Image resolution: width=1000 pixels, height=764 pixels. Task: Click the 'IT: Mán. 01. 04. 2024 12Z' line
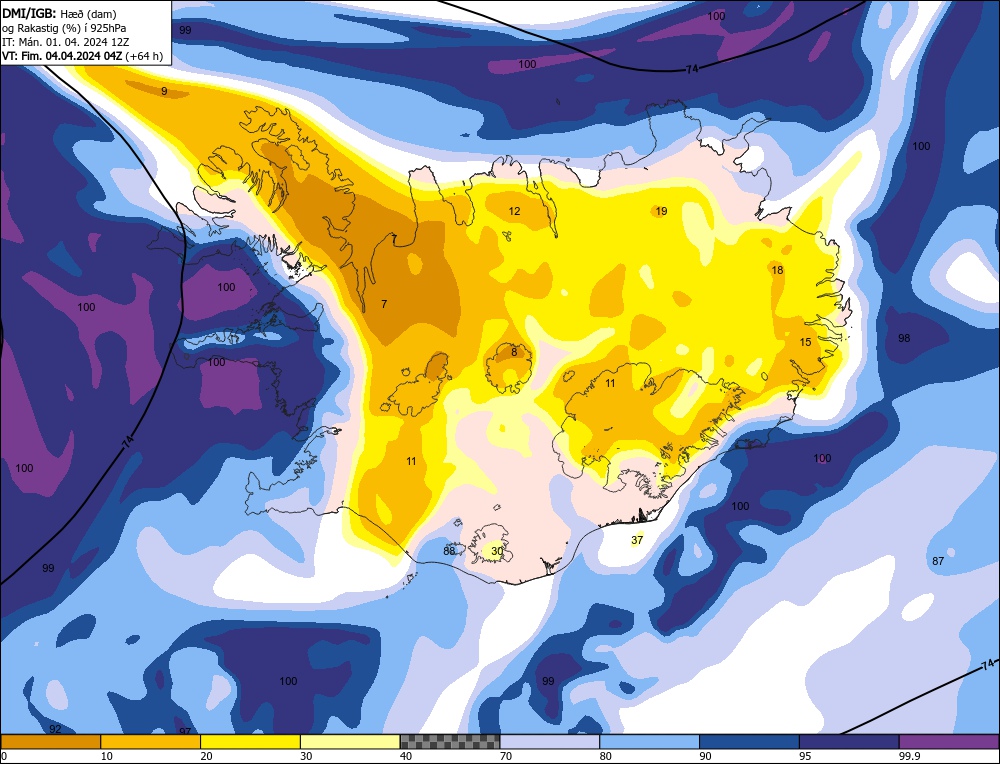point(64,42)
